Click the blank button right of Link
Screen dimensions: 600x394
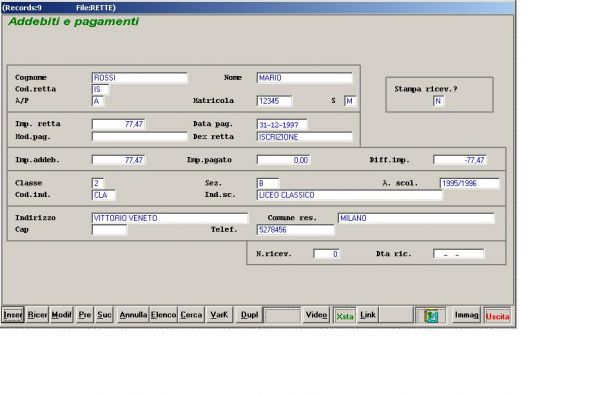pyautogui.click(x=396, y=315)
